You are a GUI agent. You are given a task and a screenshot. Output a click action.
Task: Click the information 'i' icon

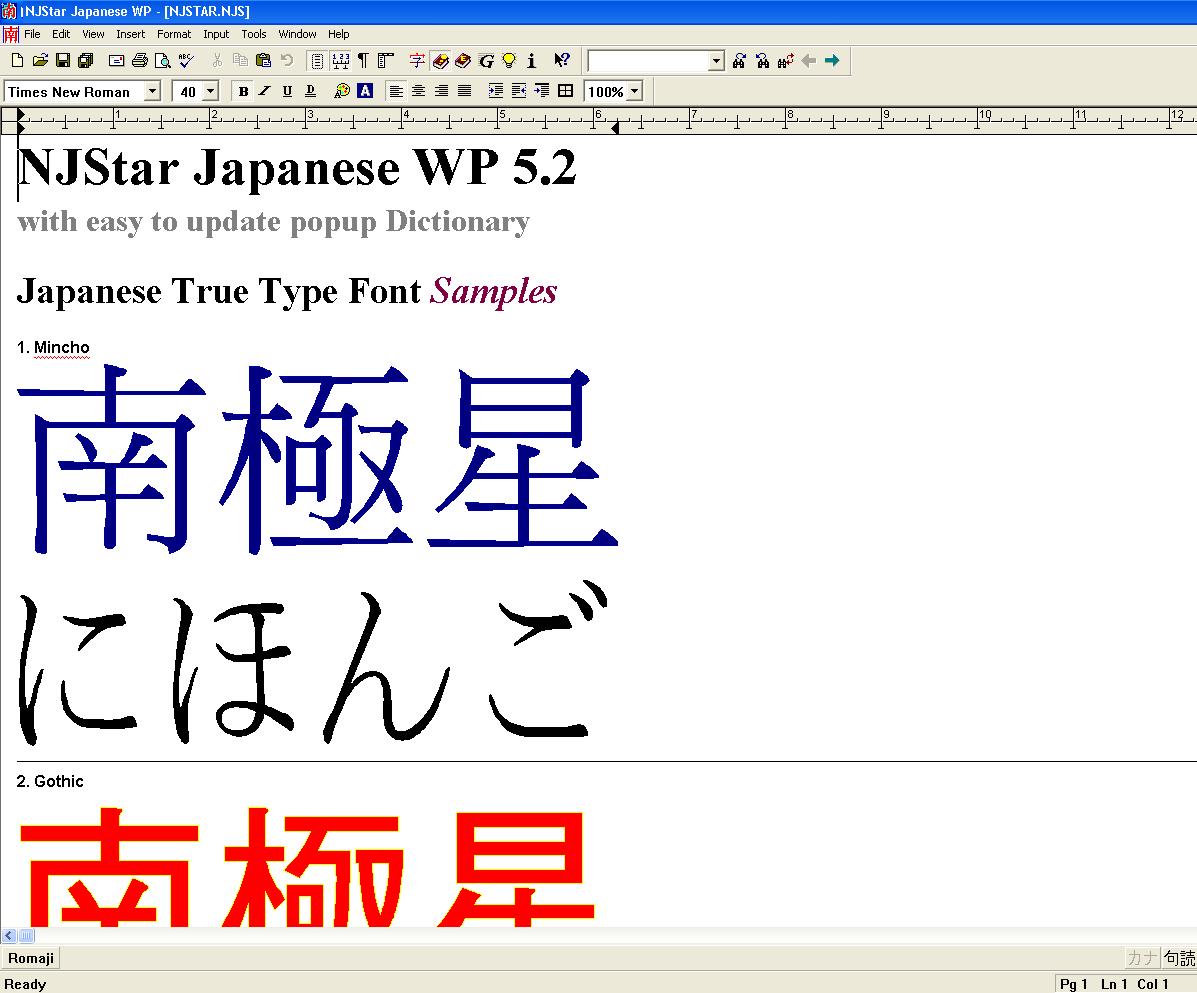[531, 60]
